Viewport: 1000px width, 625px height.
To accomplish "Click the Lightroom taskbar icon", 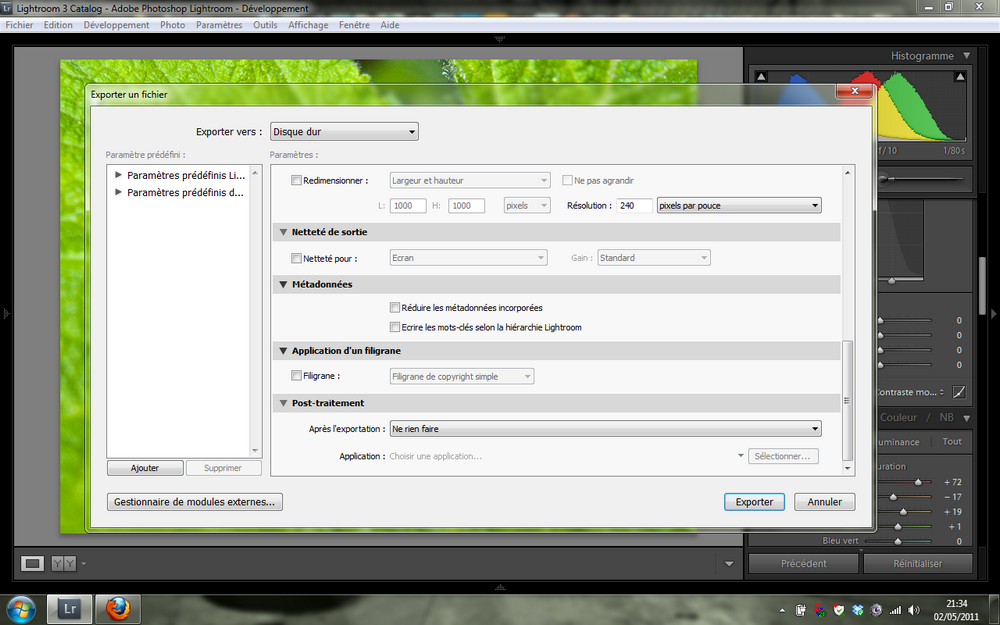I will (x=69, y=609).
